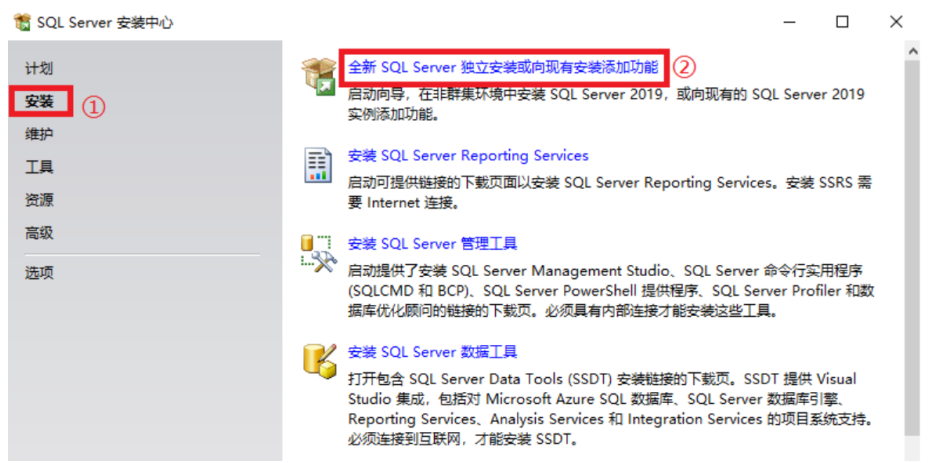Image resolution: width=929 pixels, height=463 pixels.
Task: Open the 高级 page
Action: 39,233
